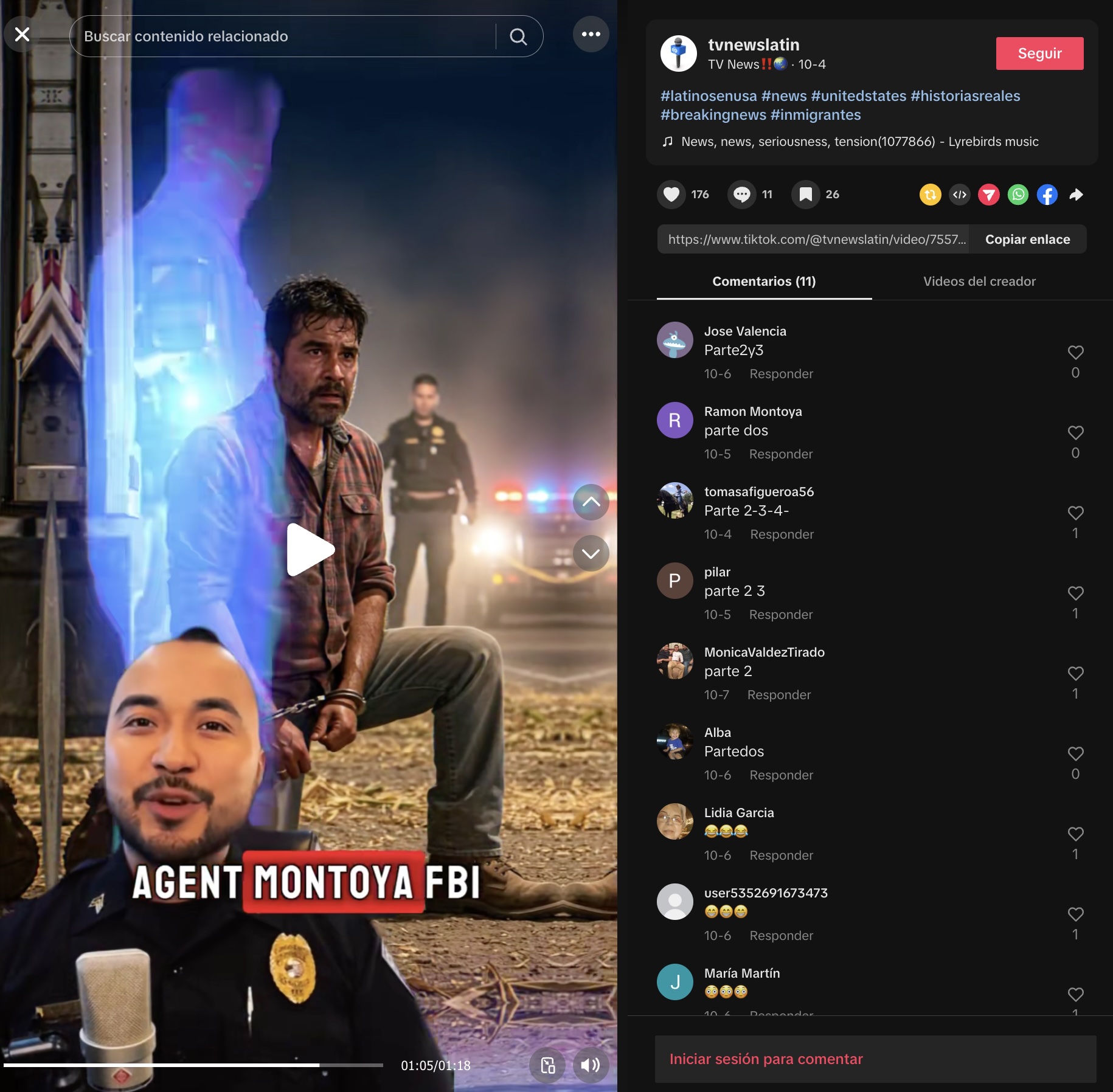The height and width of the screenshot is (1092, 1113).
Task: Share video to Facebook
Action: [x=1047, y=195]
